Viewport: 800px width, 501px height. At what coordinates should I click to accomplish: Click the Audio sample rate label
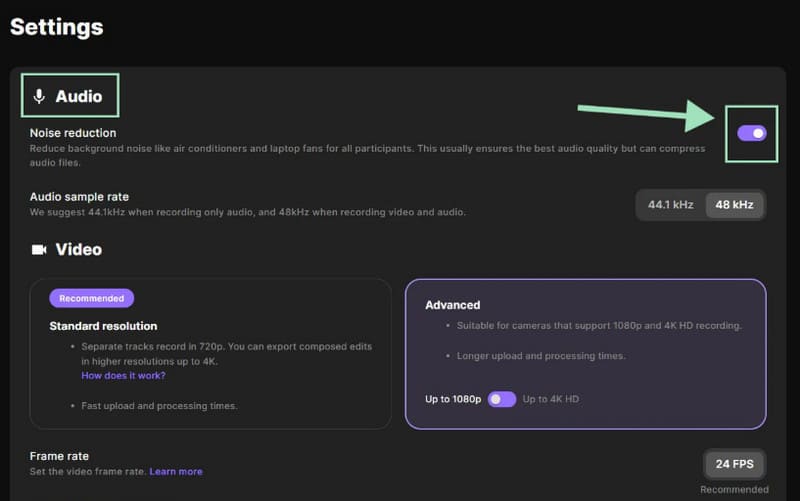(x=79, y=197)
